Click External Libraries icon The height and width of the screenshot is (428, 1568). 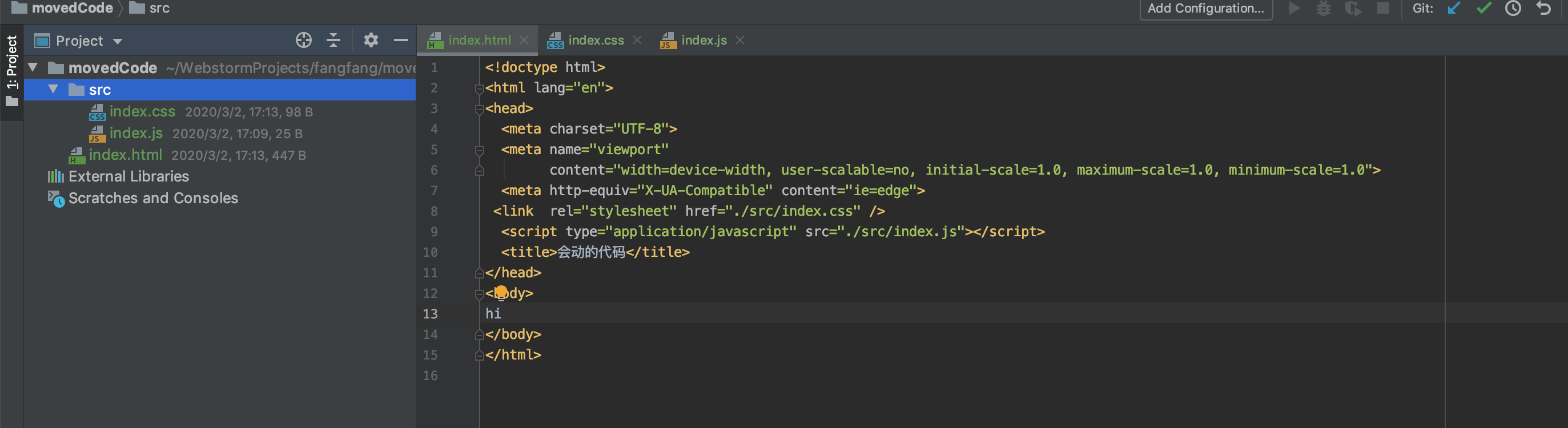(55, 176)
